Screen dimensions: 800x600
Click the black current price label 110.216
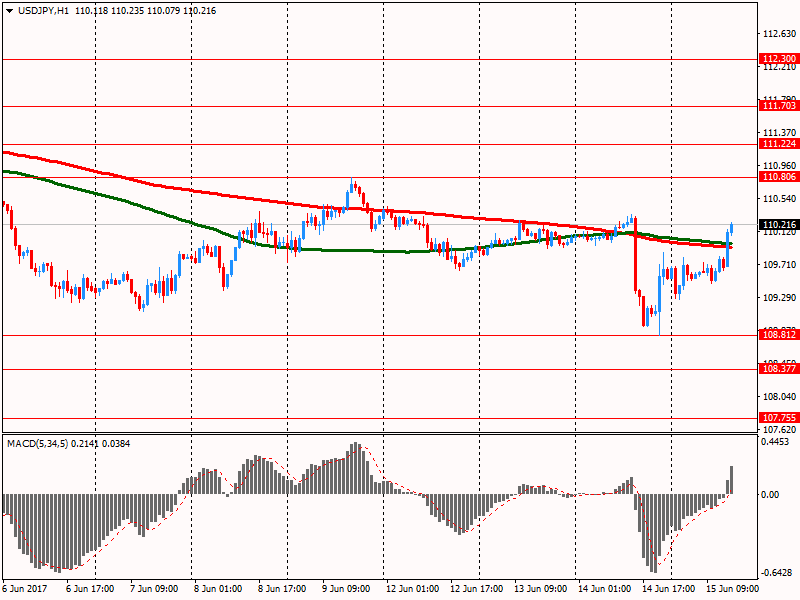pos(779,225)
